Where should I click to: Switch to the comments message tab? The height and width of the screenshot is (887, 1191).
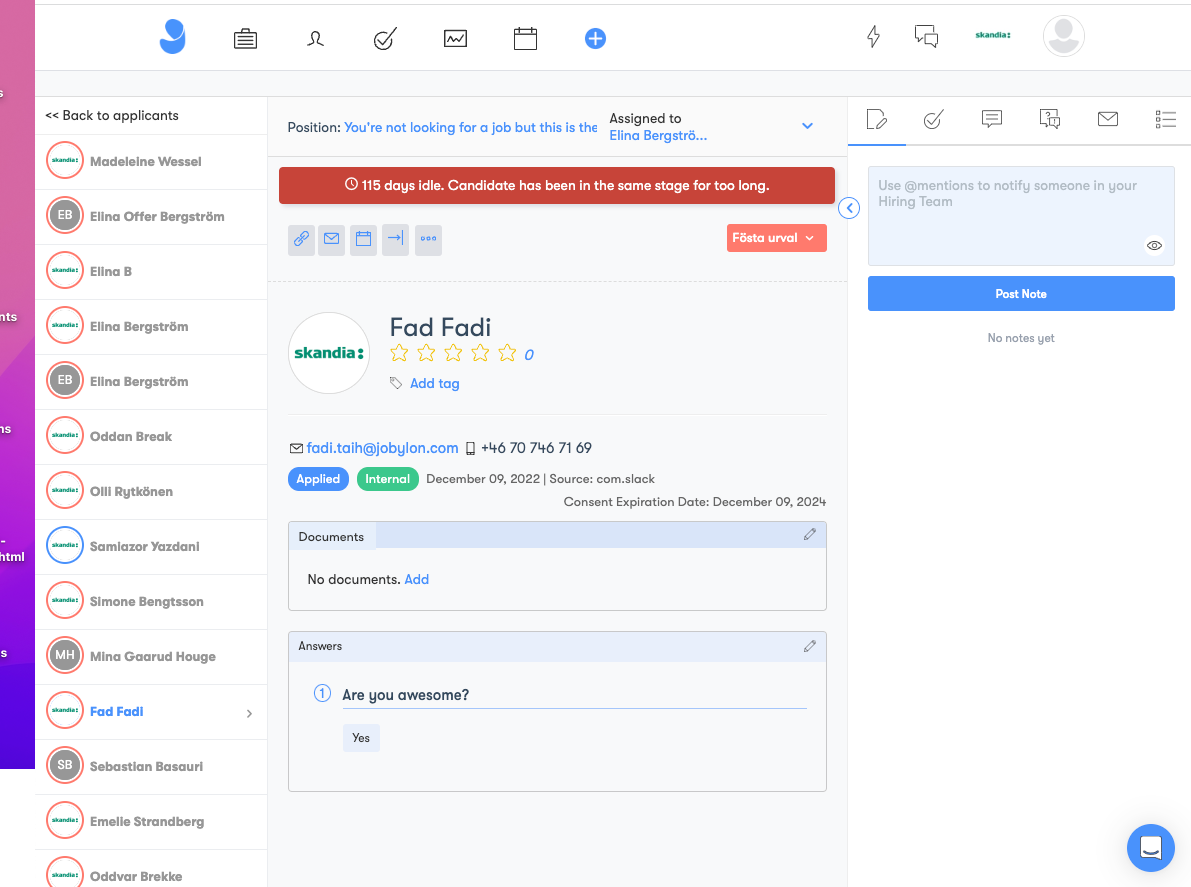pos(991,119)
